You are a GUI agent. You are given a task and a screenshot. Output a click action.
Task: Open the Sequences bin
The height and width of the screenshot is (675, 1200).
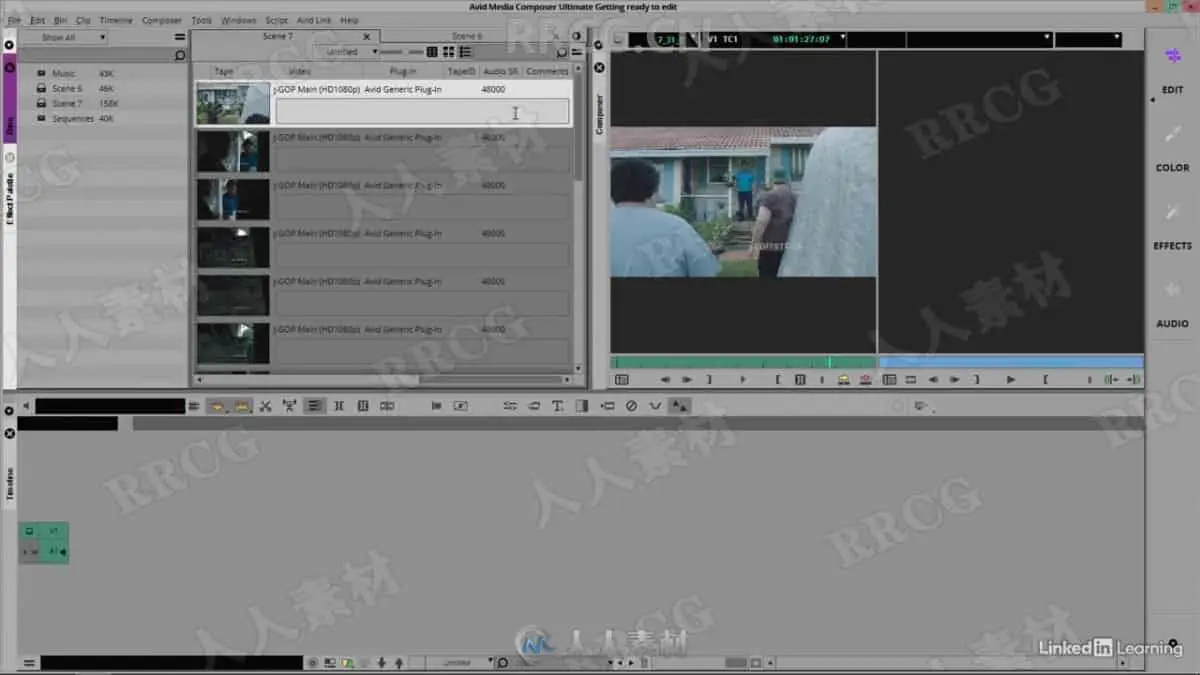(x=72, y=118)
